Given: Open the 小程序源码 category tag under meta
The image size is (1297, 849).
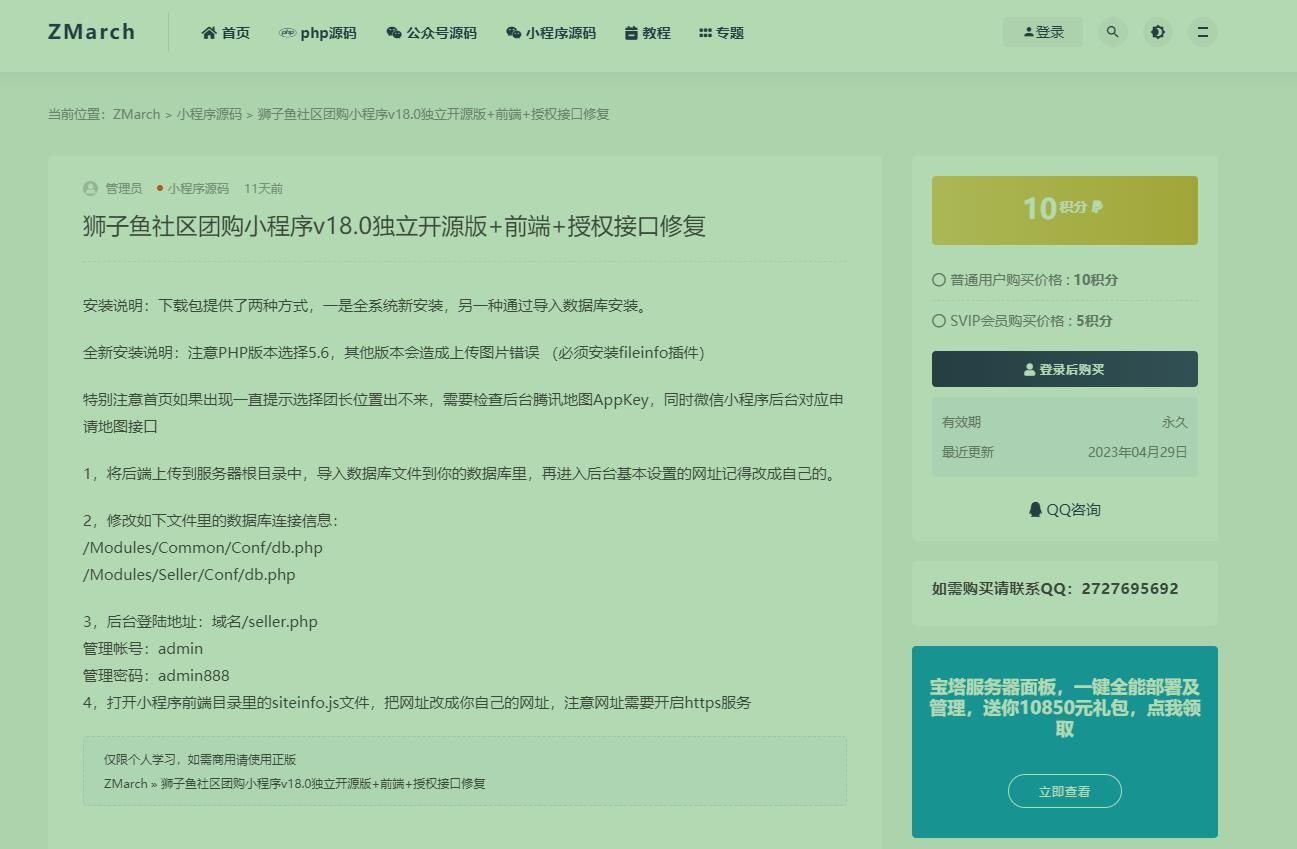Looking at the screenshot, I should click(198, 188).
